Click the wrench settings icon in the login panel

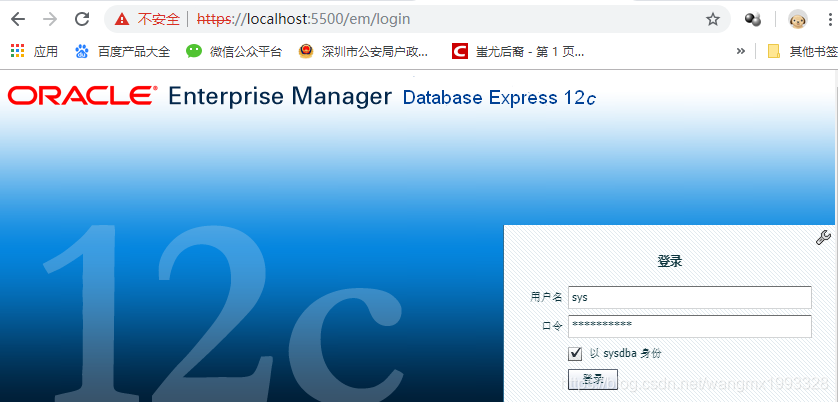pos(823,237)
